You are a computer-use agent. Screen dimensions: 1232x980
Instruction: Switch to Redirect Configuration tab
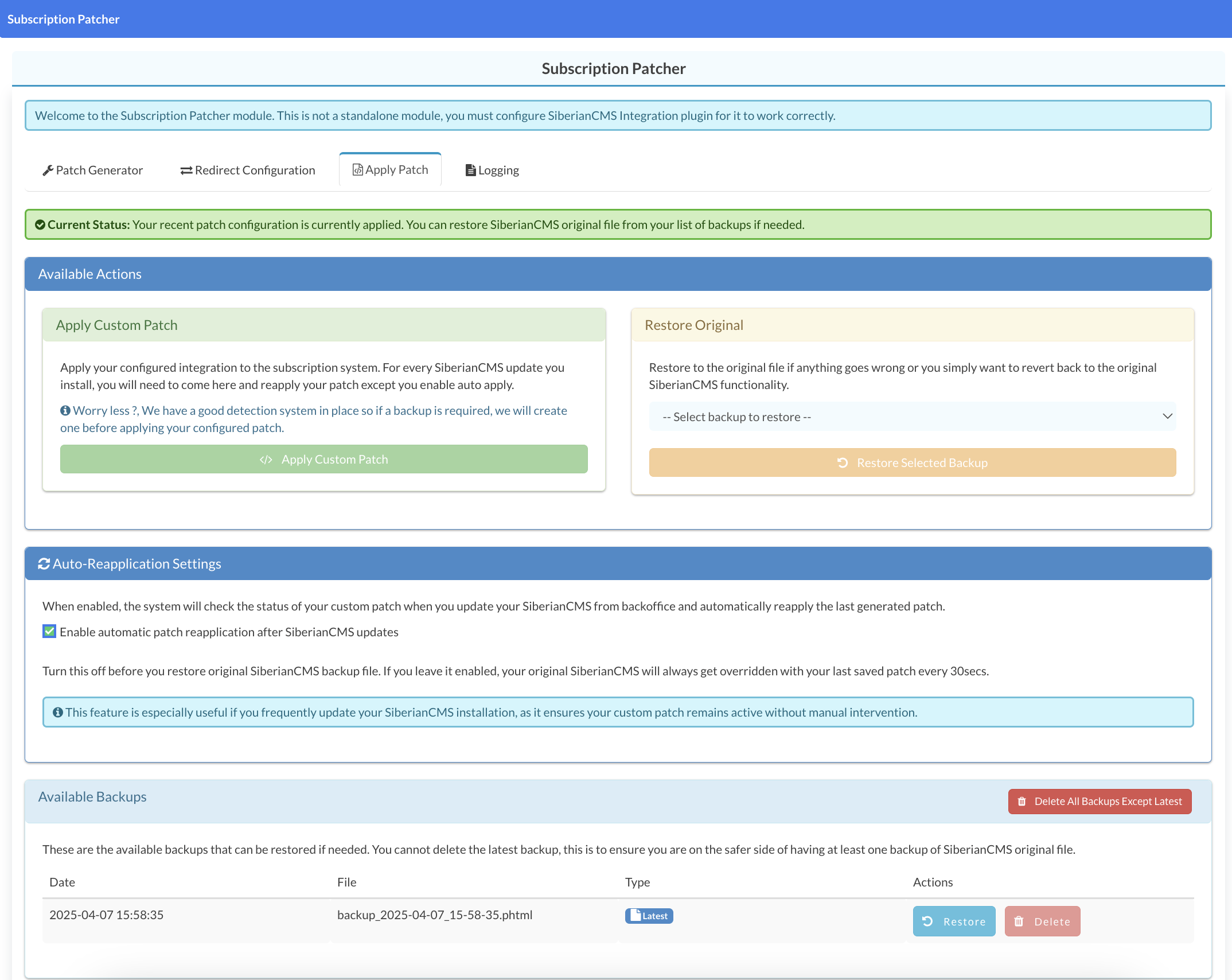(x=247, y=170)
